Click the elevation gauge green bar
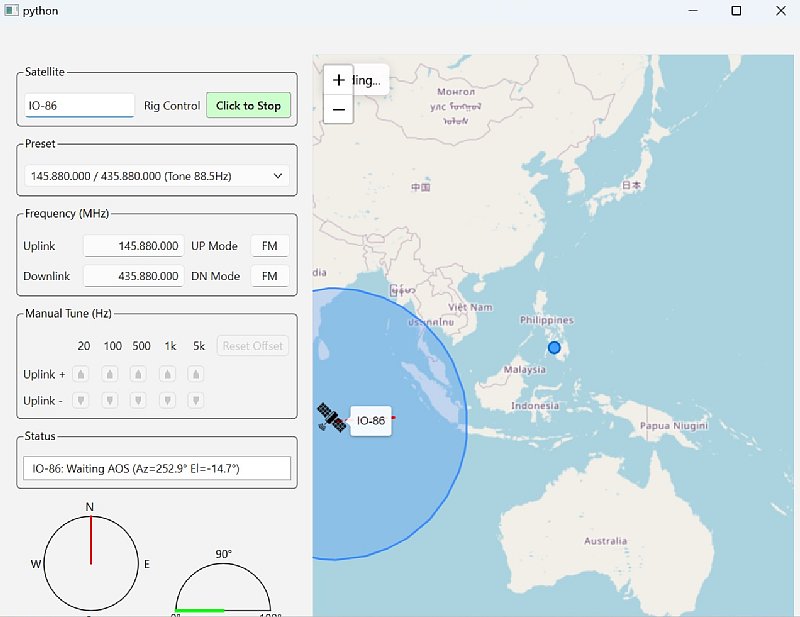The height and width of the screenshot is (617, 800). [200, 609]
